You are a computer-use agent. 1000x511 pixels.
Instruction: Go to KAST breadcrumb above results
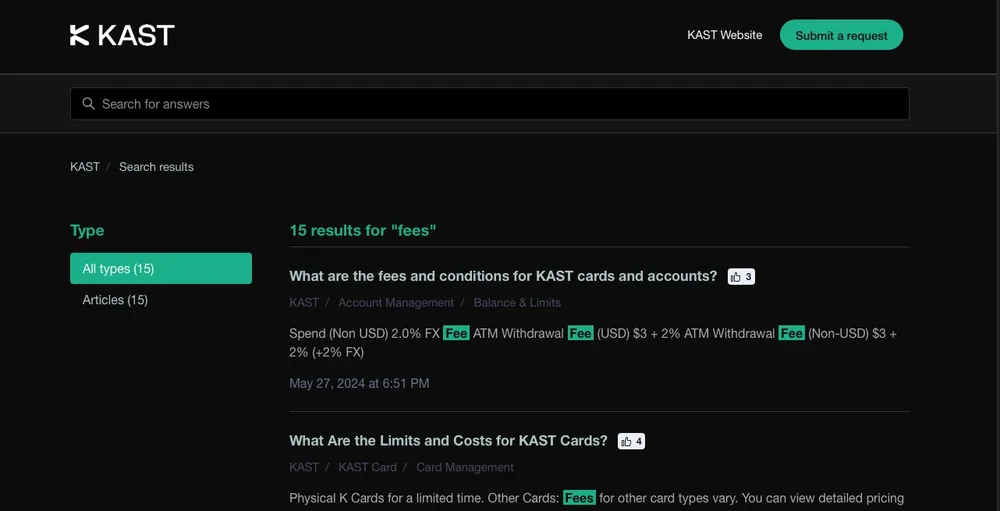pyautogui.click(x=85, y=167)
